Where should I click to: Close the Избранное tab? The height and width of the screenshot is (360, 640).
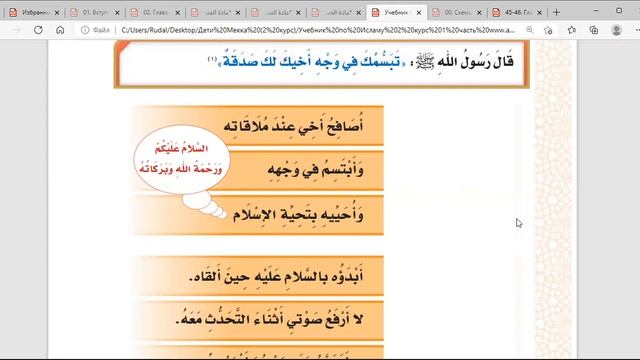(57, 13)
